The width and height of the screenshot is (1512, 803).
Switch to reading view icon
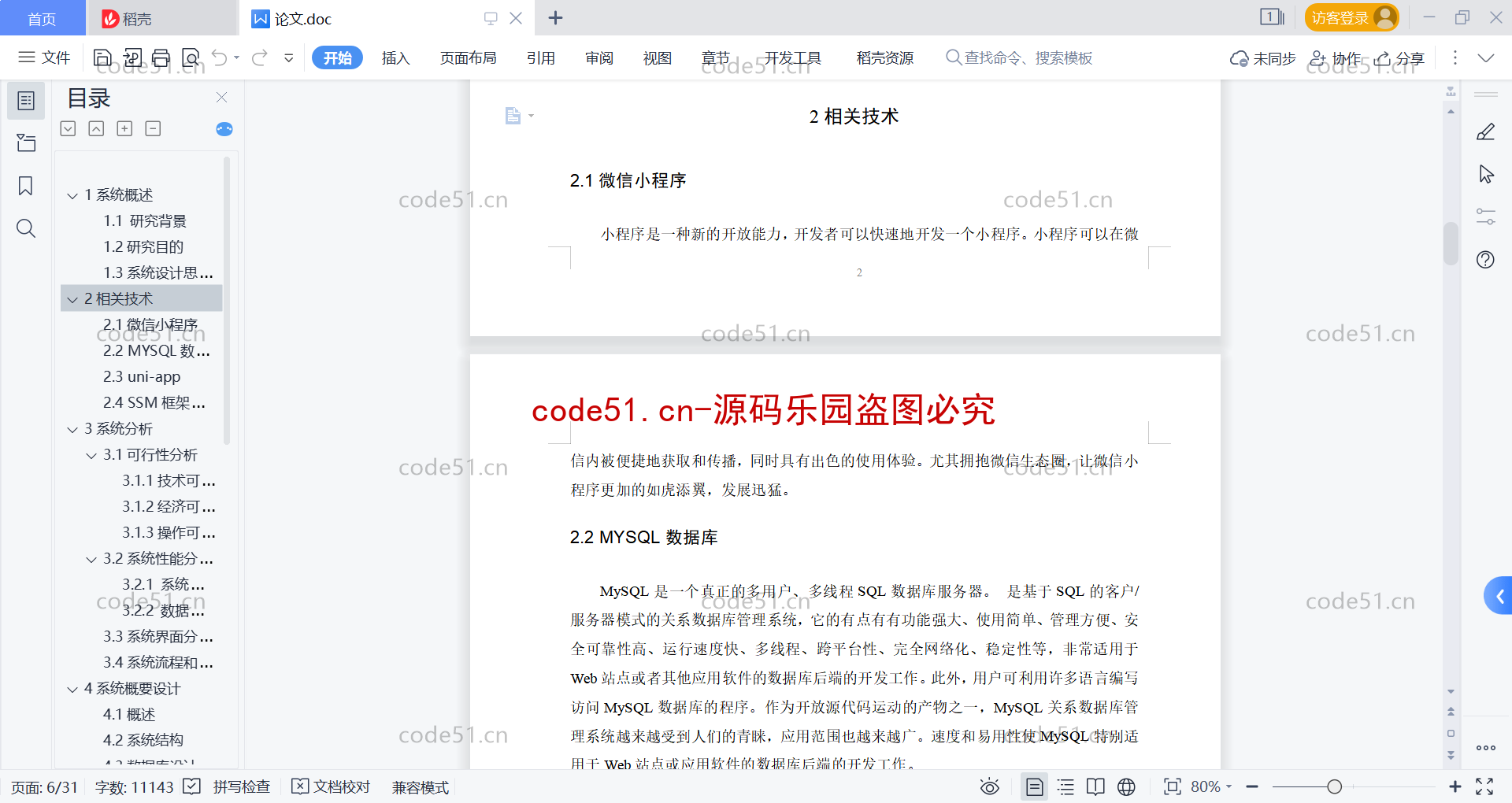(x=1095, y=786)
